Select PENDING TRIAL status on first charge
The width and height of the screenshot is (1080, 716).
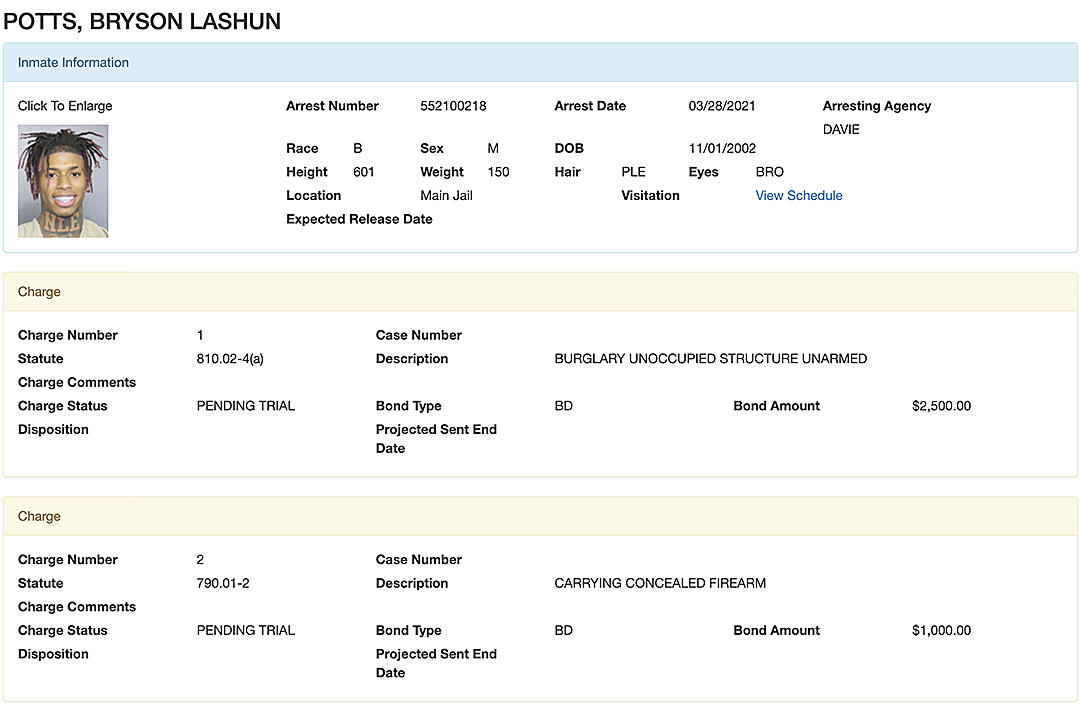coord(246,406)
